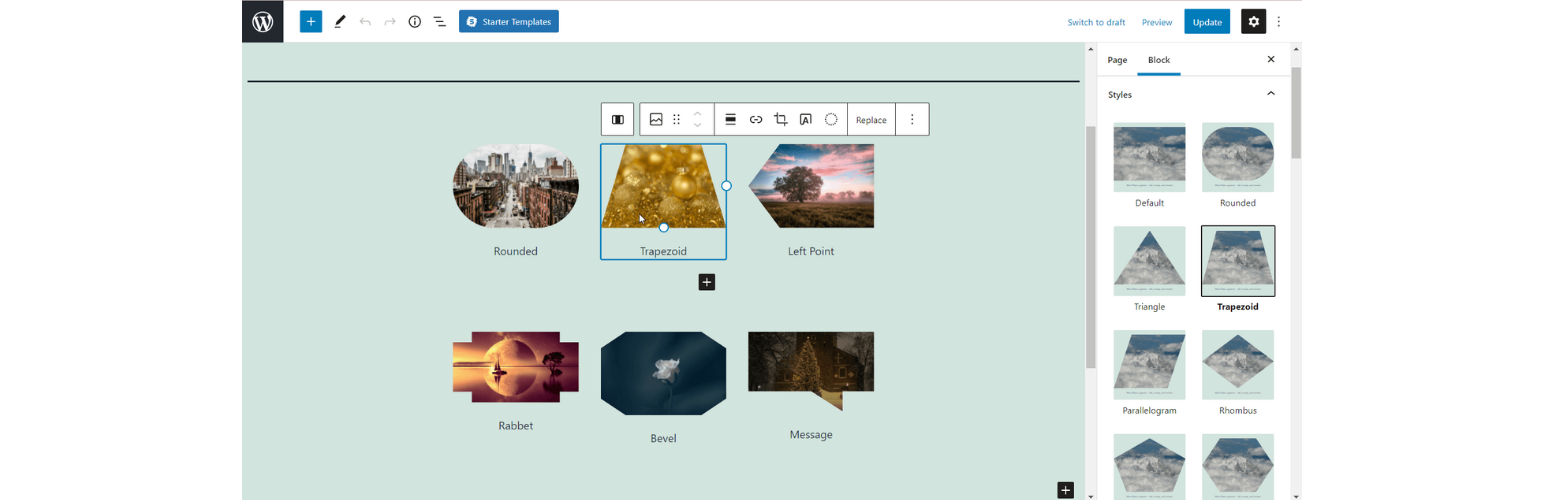Screen dimensions: 1544x500
Task: Click Replace in block toolbar
Action: point(871,120)
